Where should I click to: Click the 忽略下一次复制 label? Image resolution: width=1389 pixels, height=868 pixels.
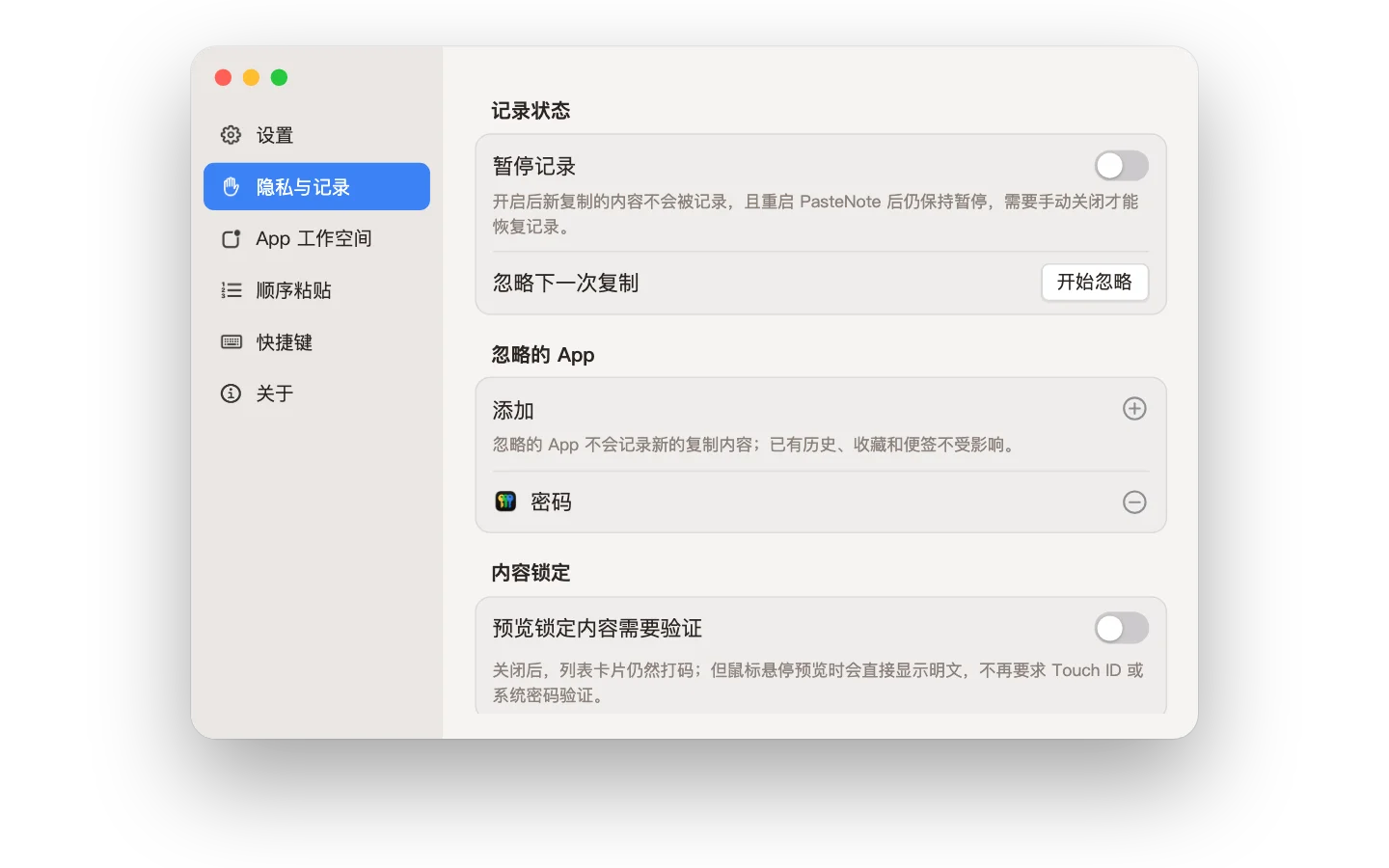click(x=565, y=283)
